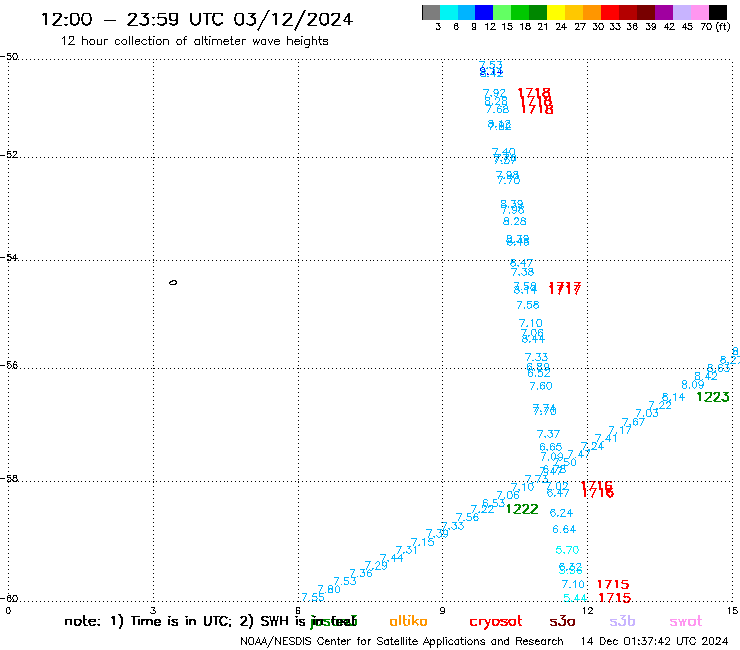Click the wave height value '8.26'
Viewport: 740px width, 650px height.
coord(514,221)
